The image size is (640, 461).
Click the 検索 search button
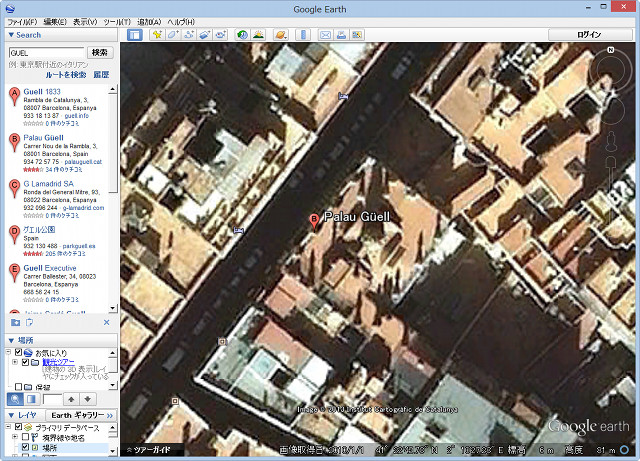(x=100, y=52)
